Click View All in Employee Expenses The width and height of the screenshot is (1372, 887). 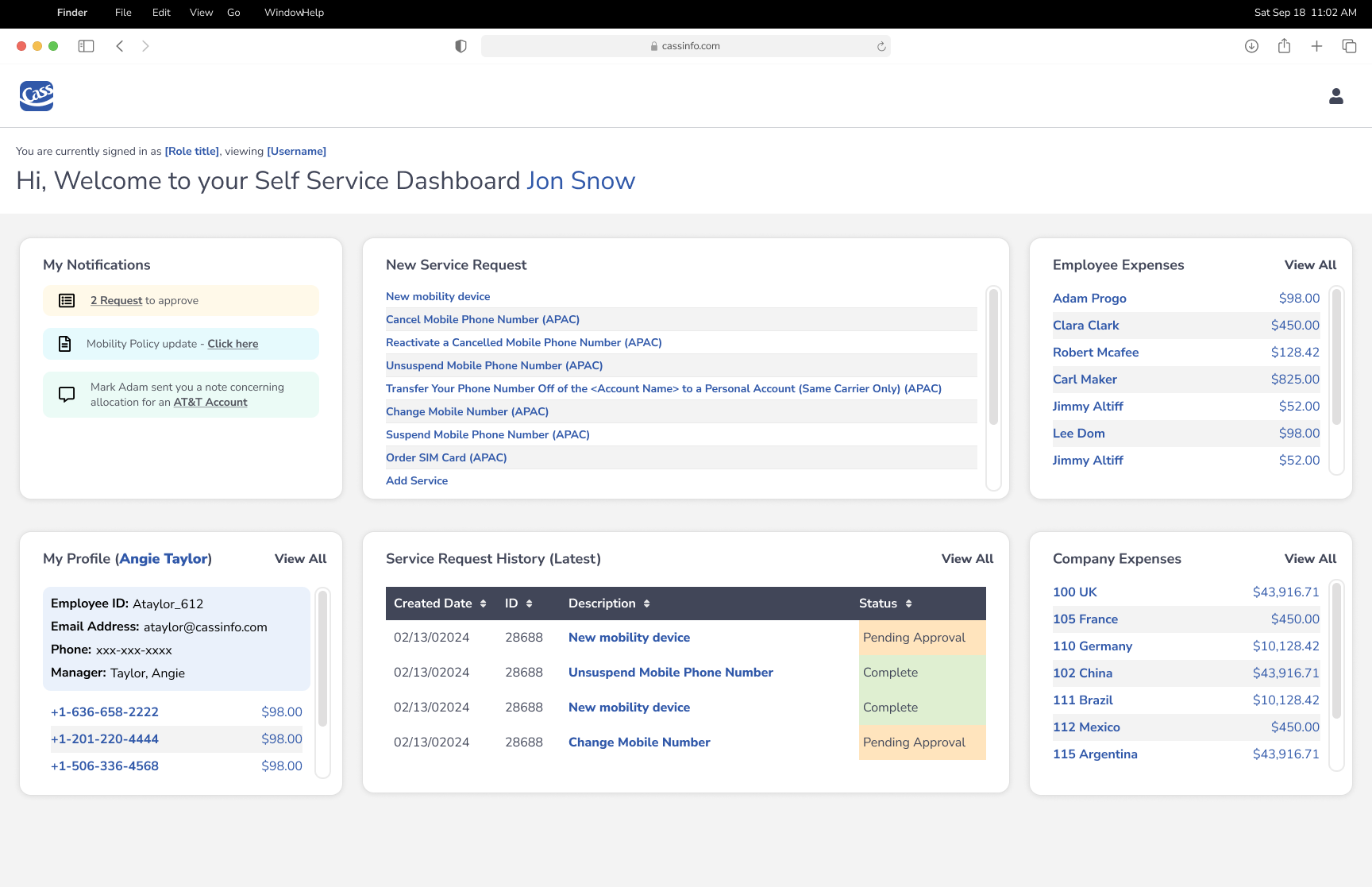(1310, 265)
